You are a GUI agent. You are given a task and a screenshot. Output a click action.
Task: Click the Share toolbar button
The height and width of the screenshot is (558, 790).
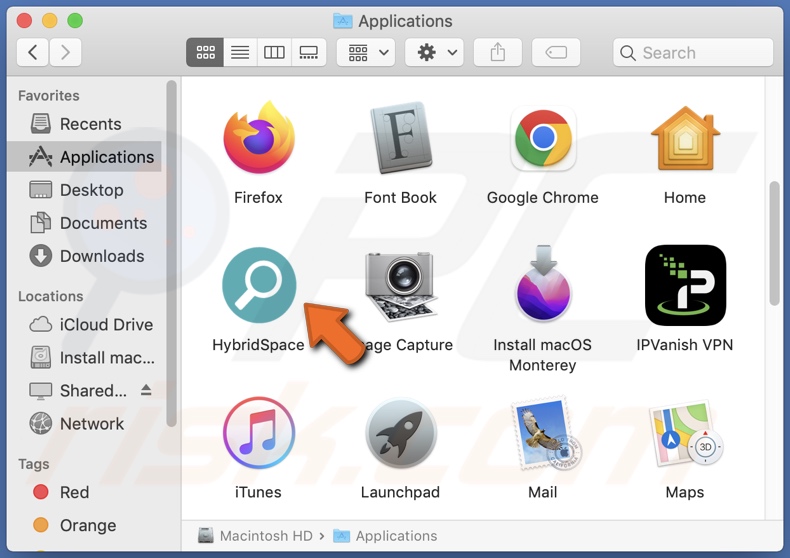(x=498, y=52)
